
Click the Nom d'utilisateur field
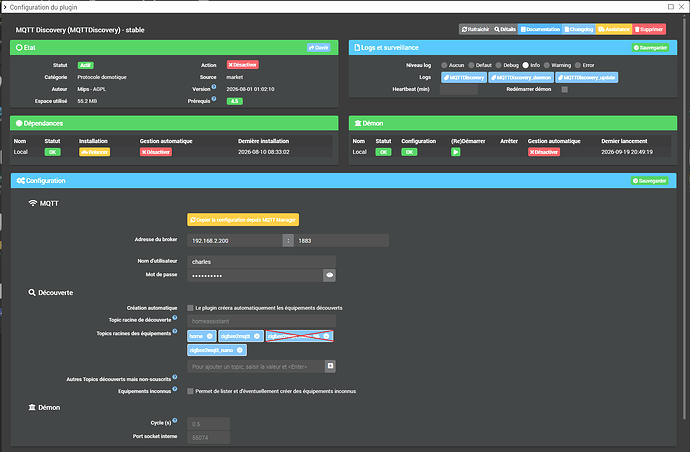tap(261, 261)
